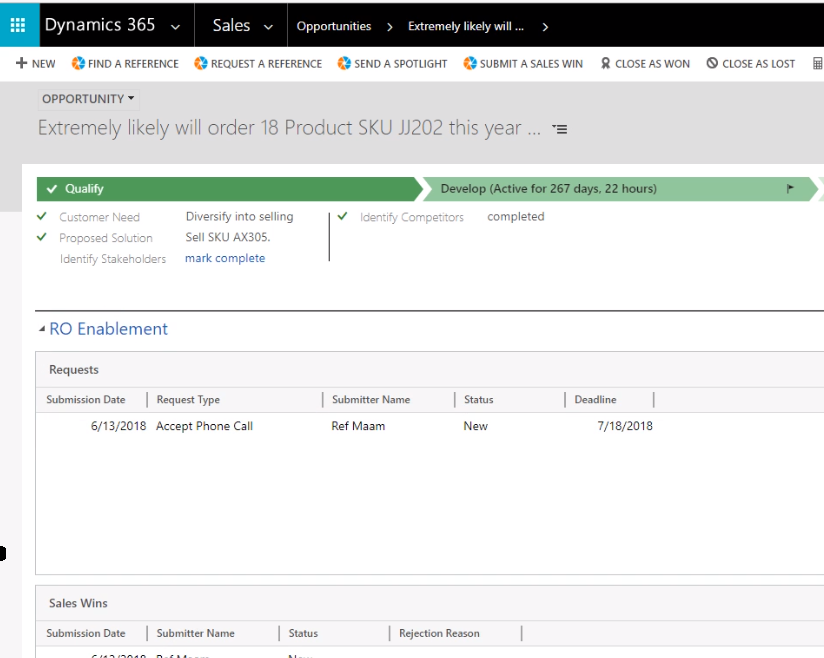Image resolution: width=824 pixels, height=658 pixels.
Task: Expand the Sales dropdown chevron
Action: pyautogui.click(x=268, y=27)
